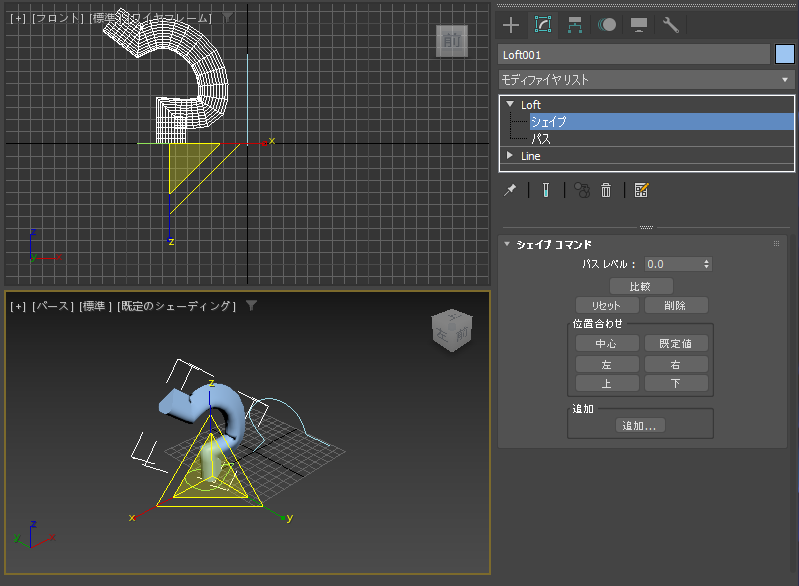Click the 既定値 alignment button
This screenshot has height=586, width=799.
(x=676, y=343)
